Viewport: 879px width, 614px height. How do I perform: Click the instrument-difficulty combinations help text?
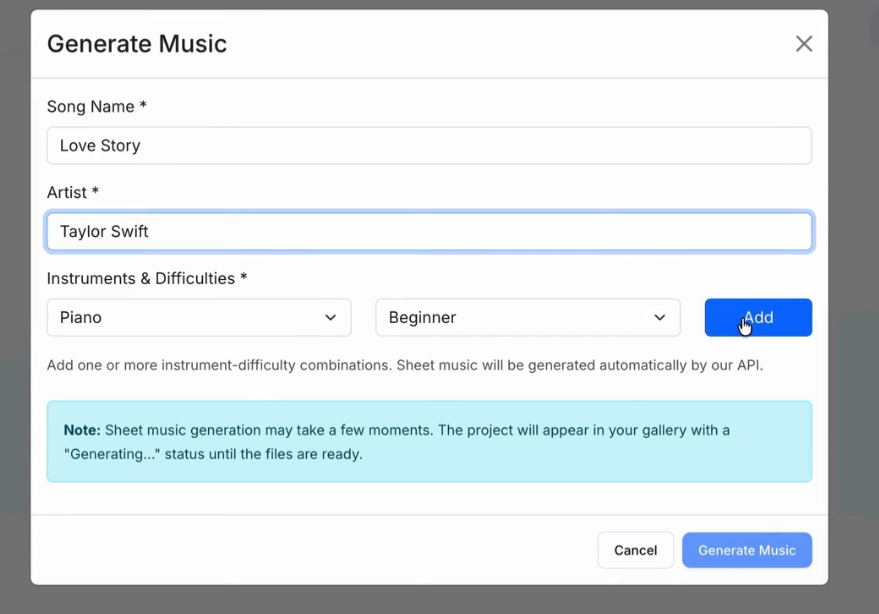click(x=404, y=365)
